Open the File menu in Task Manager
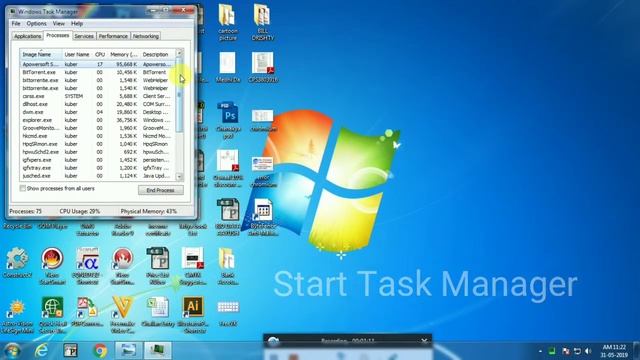640x360 pixels. [x=16, y=24]
